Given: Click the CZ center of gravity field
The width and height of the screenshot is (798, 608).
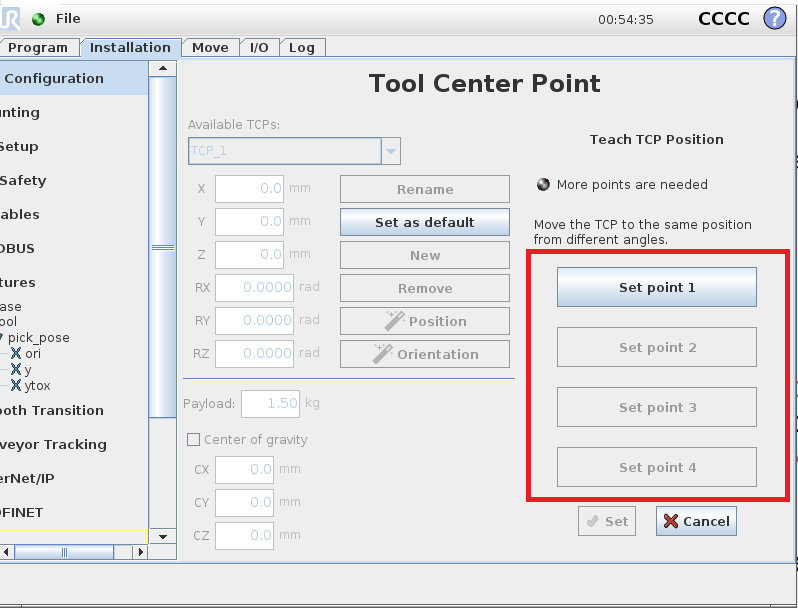Looking at the screenshot, I should click(244, 536).
